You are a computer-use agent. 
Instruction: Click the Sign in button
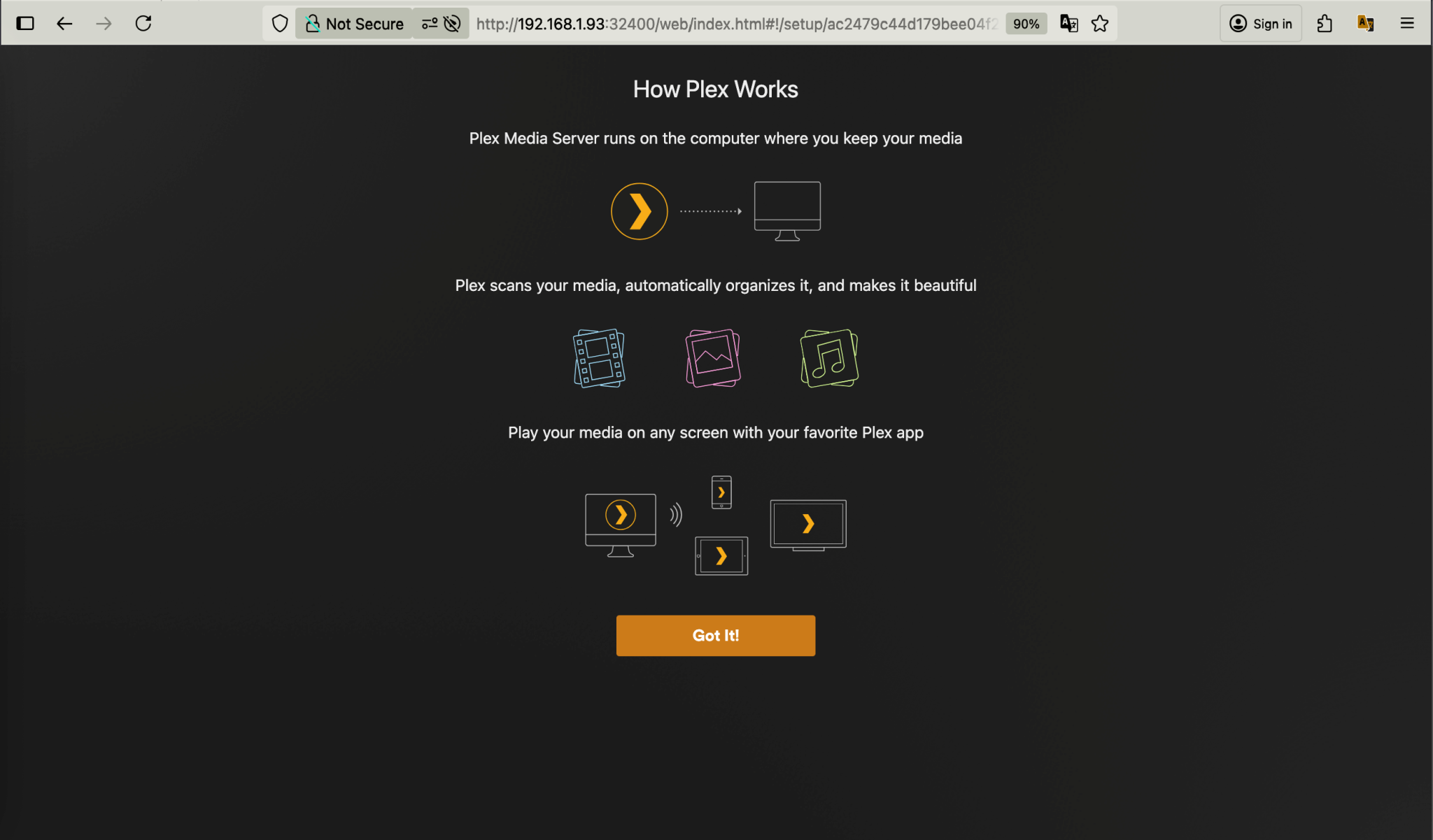point(1261,23)
